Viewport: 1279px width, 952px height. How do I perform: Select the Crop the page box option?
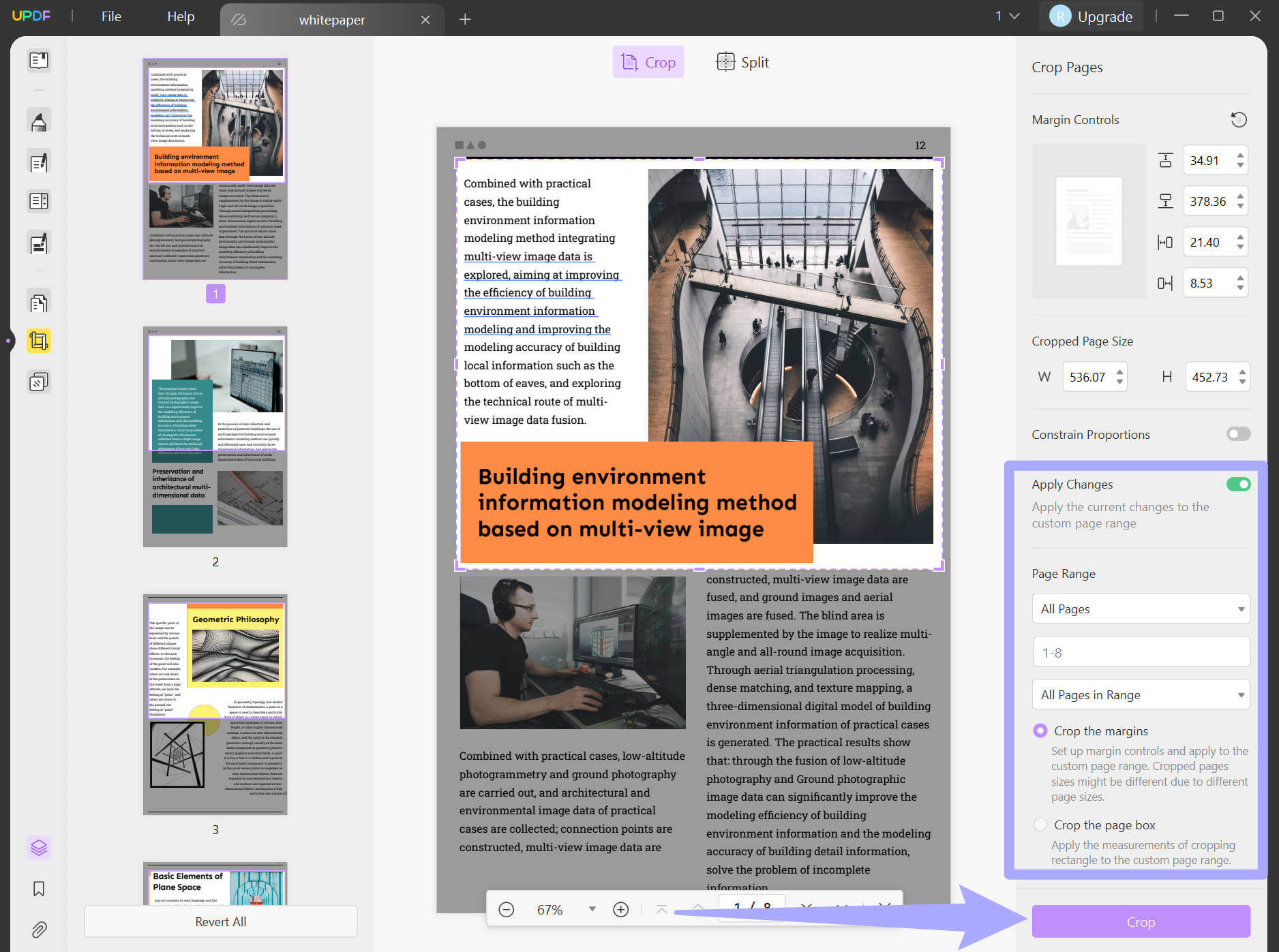(x=1040, y=825)
